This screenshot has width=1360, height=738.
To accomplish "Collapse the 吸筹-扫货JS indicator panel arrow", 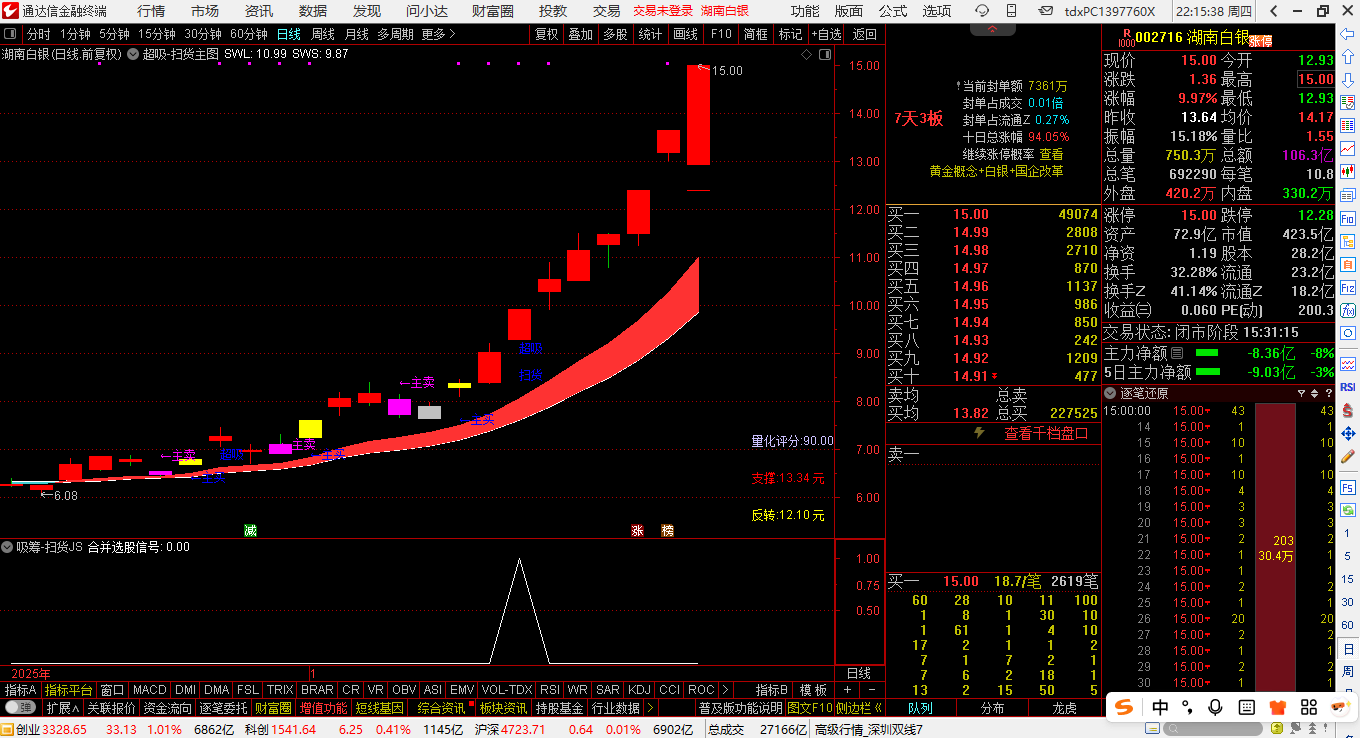I will [x=7, y=547].
